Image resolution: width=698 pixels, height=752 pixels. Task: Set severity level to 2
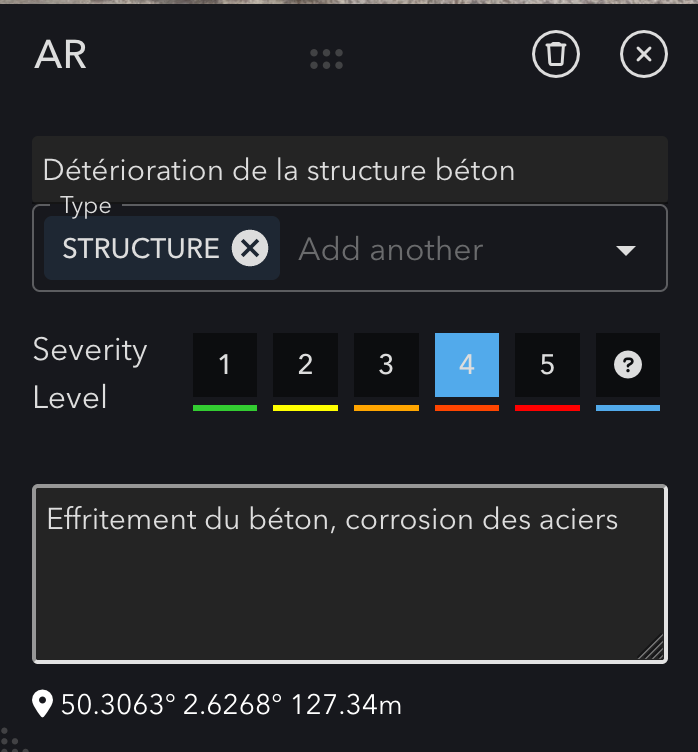(x=305, y=365)
